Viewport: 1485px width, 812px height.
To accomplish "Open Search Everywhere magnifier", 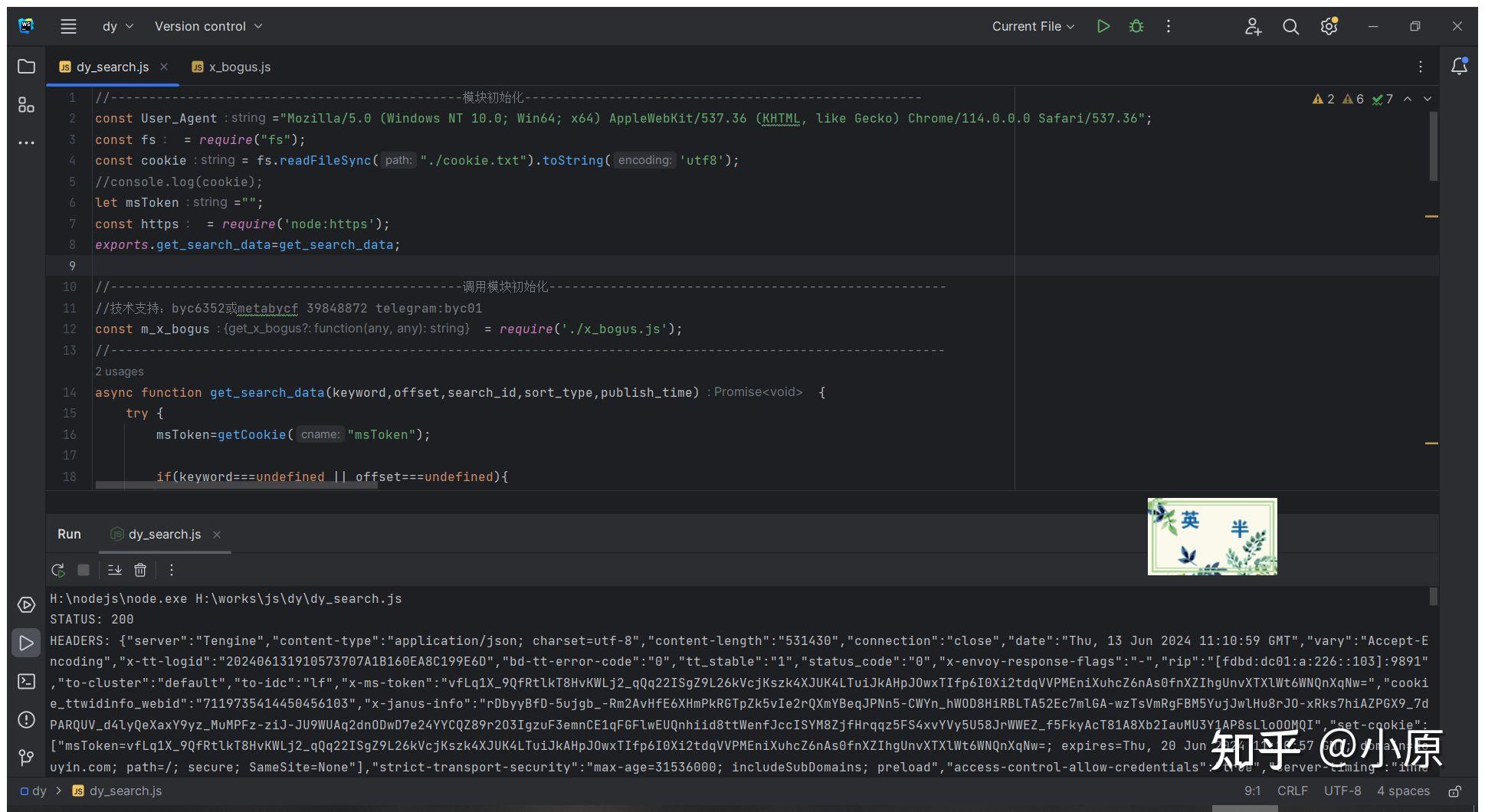I will [1291, 26].
